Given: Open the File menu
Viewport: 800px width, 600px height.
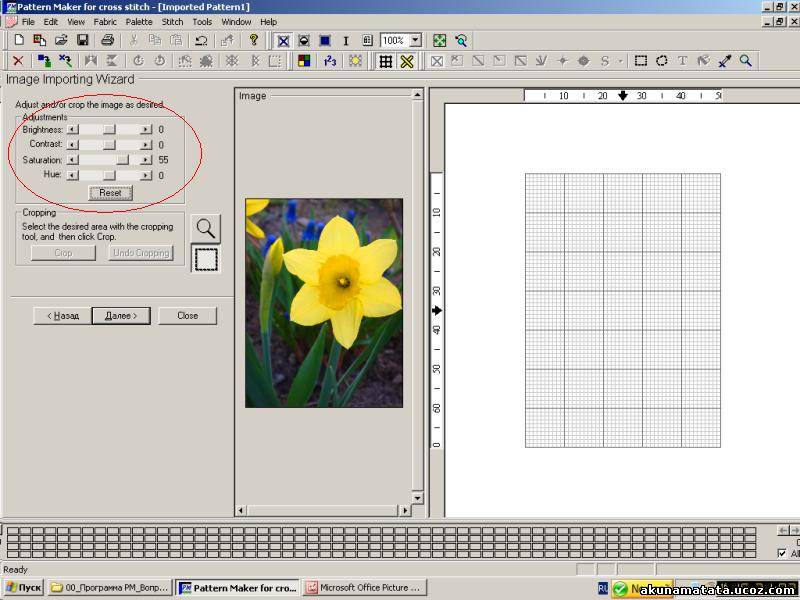Looking at the screenshot, I should tap(28, 22).
